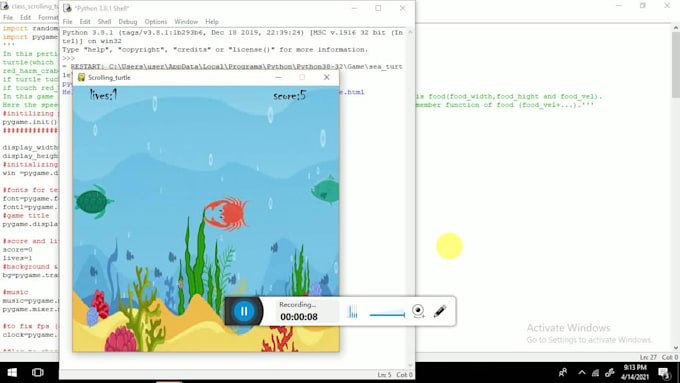Open the Shell menu in Python Shell
Screen dimensions: 680x383
click(104, 22)
